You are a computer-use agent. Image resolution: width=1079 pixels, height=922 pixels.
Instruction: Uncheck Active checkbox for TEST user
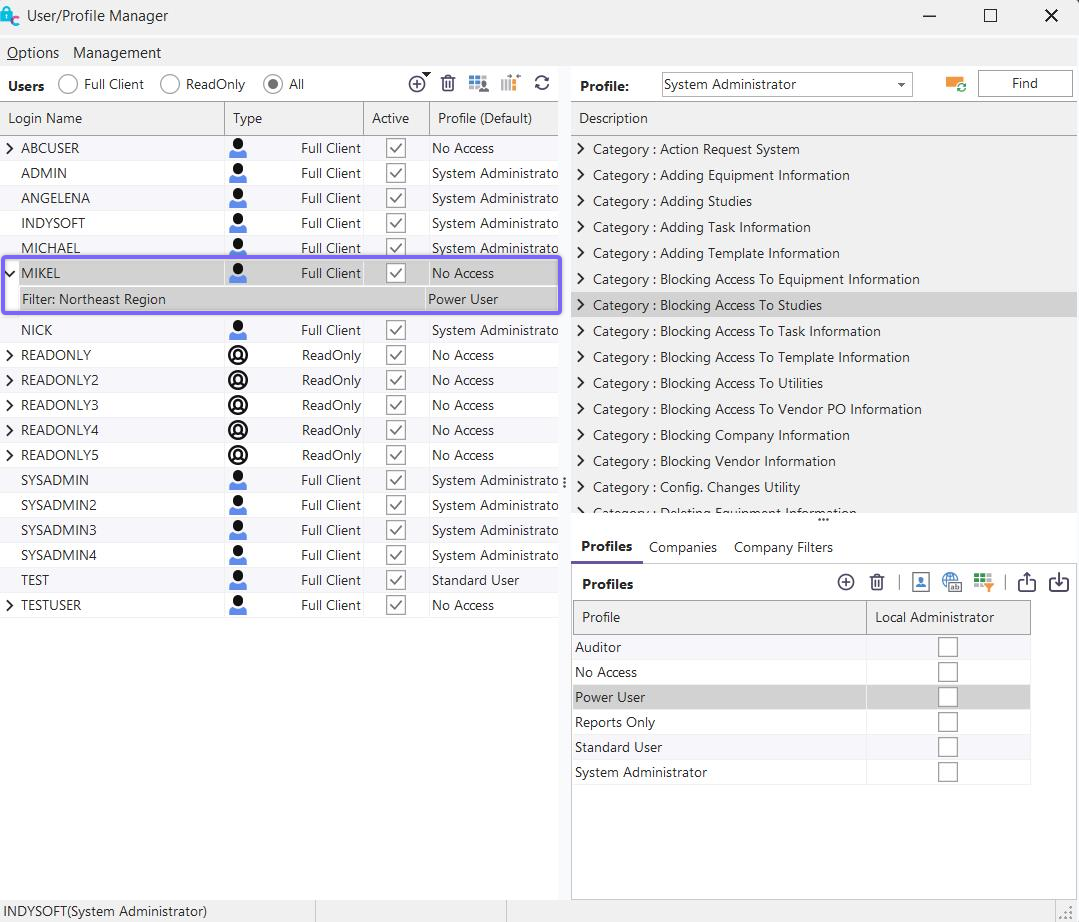pos(396,580)
